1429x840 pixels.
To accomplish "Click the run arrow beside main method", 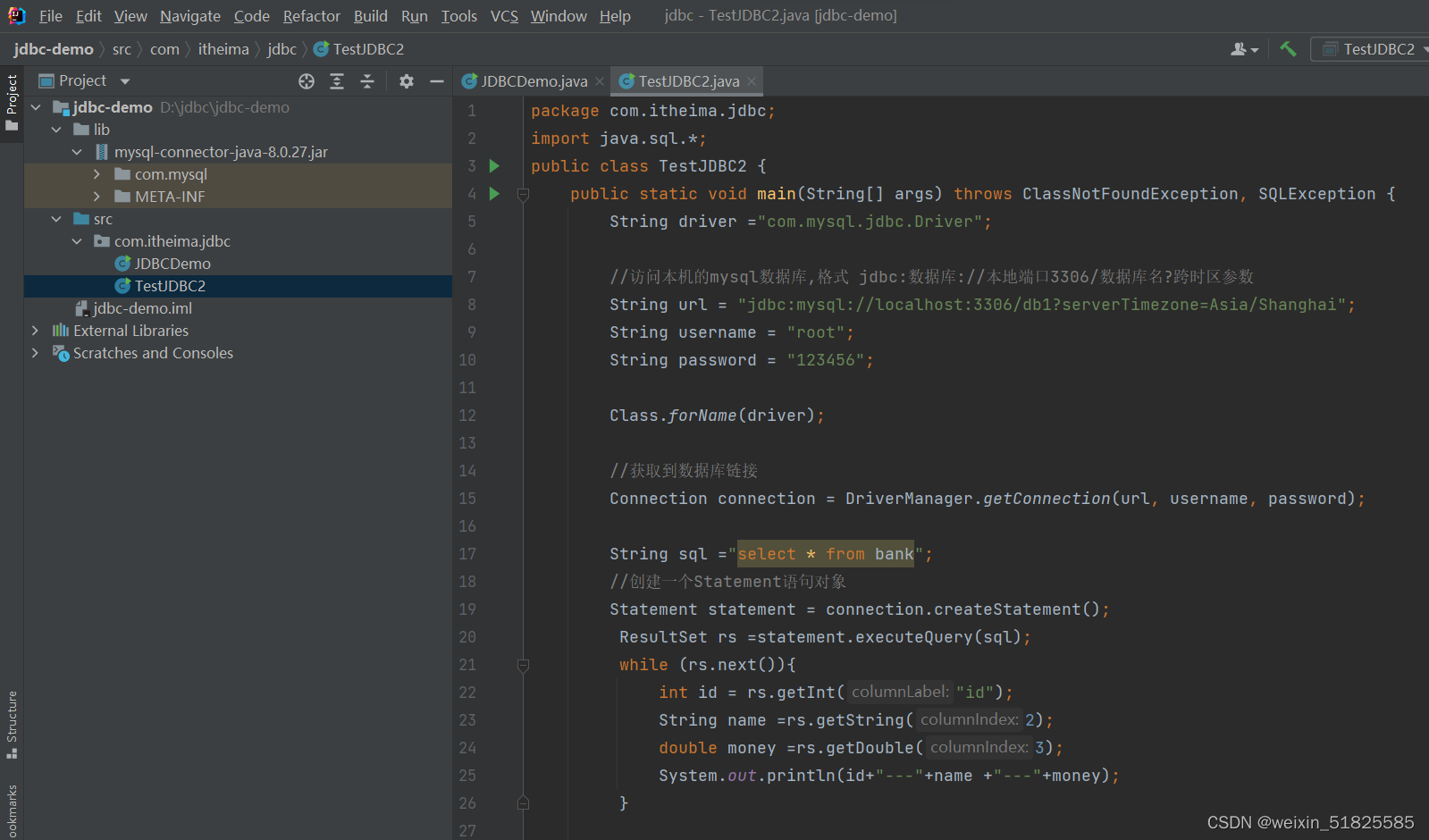I will pyautogui.click(x=494, y=194).
